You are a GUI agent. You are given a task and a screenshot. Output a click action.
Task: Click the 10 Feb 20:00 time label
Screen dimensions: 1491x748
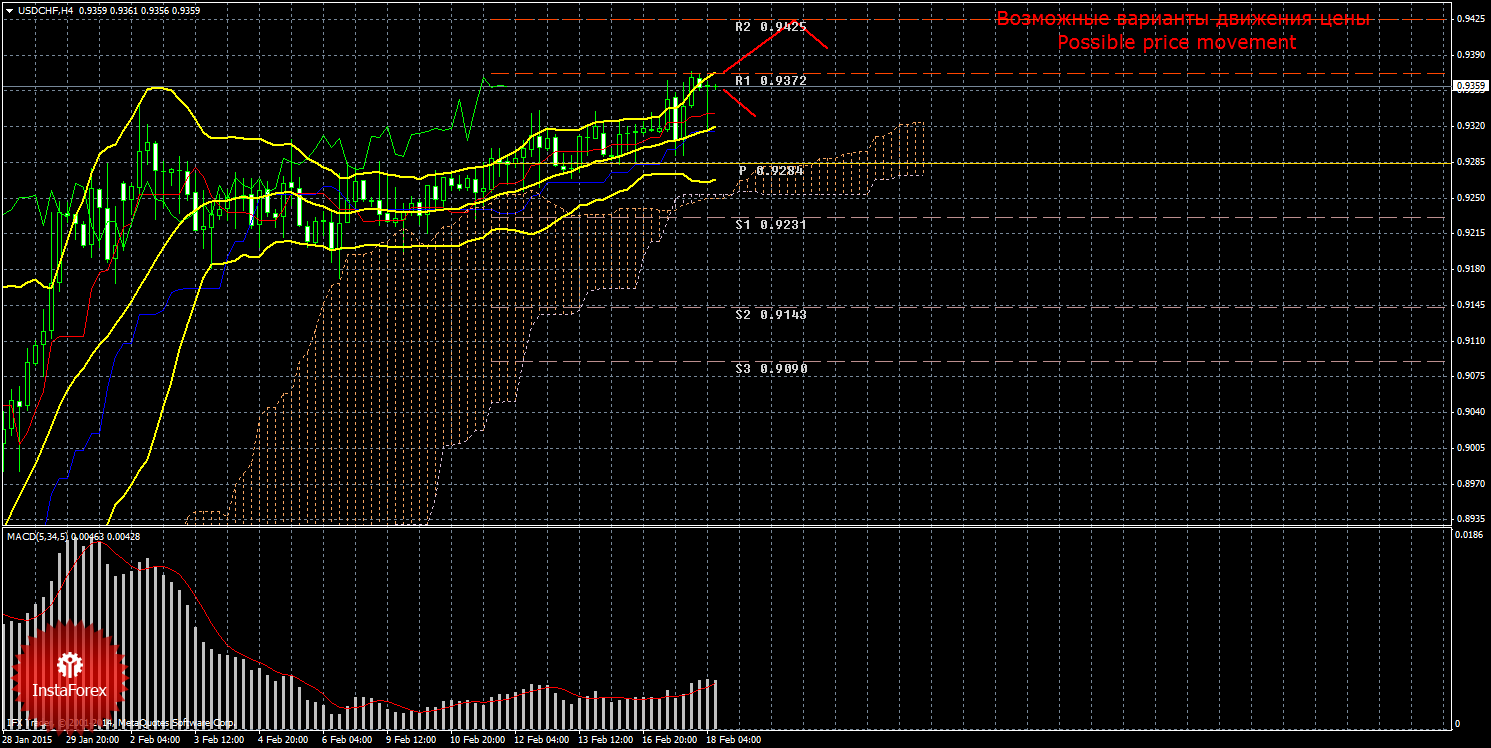pyautogui.click(x=478, y=741)
